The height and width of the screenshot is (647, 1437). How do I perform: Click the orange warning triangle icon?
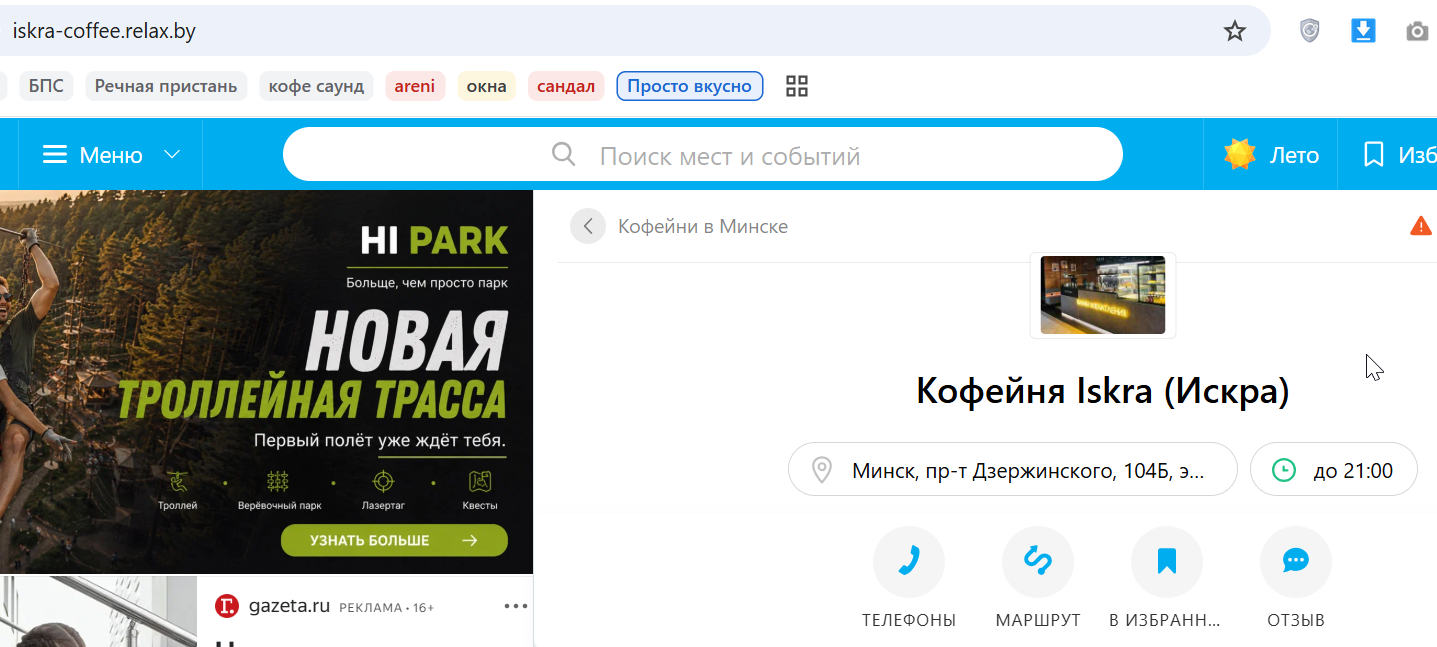click(1420, 226)
